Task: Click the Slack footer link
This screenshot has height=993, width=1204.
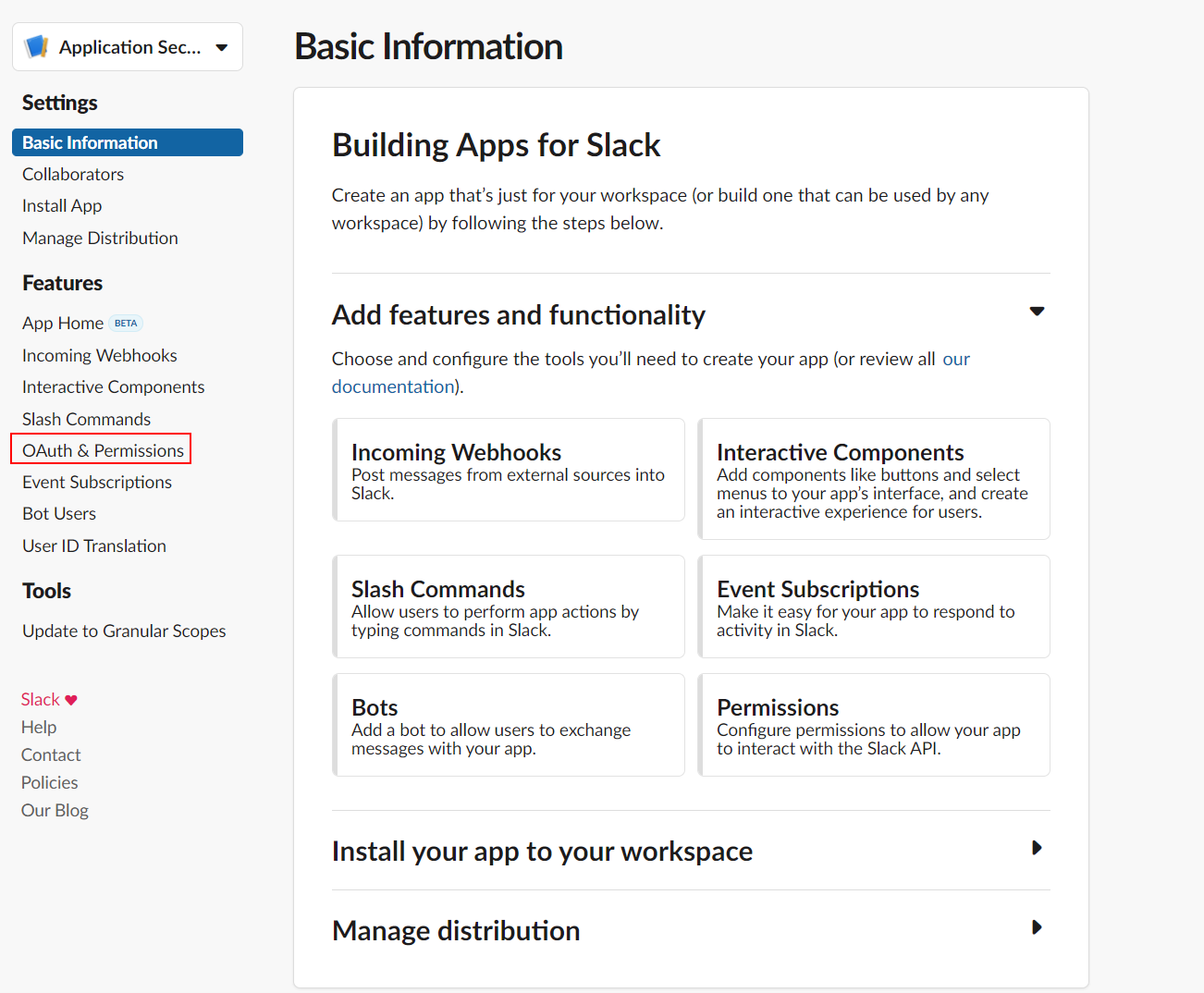Action: (x=41, y=699)
